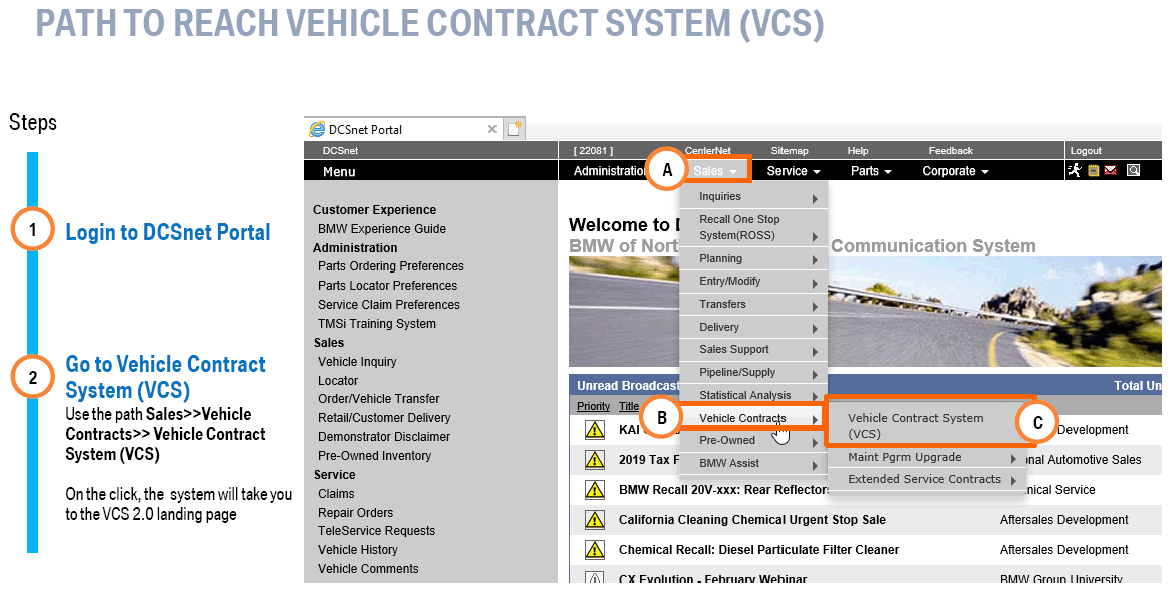Screen dimensions: 1171x592
Task: Open the Sitemap link in top bar
Action: [789, 151]
